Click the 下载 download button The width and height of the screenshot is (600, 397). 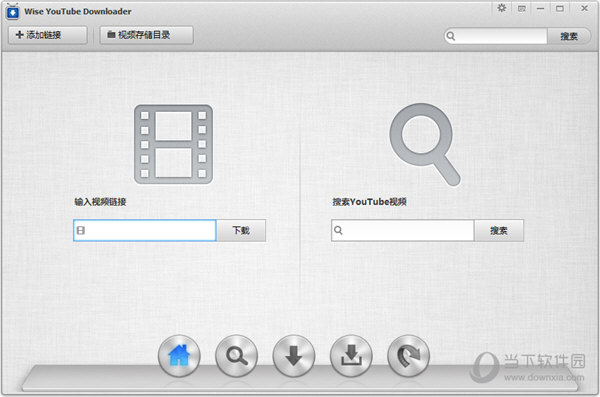click(241, 230)
